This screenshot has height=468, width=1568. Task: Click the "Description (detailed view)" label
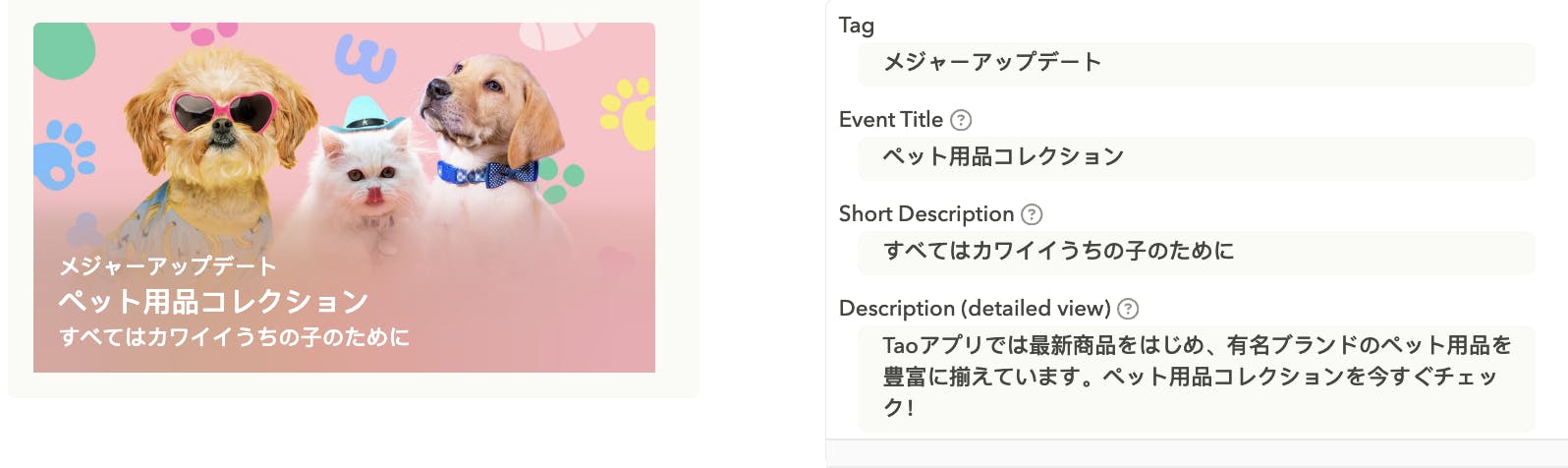[x=975, y=309]
